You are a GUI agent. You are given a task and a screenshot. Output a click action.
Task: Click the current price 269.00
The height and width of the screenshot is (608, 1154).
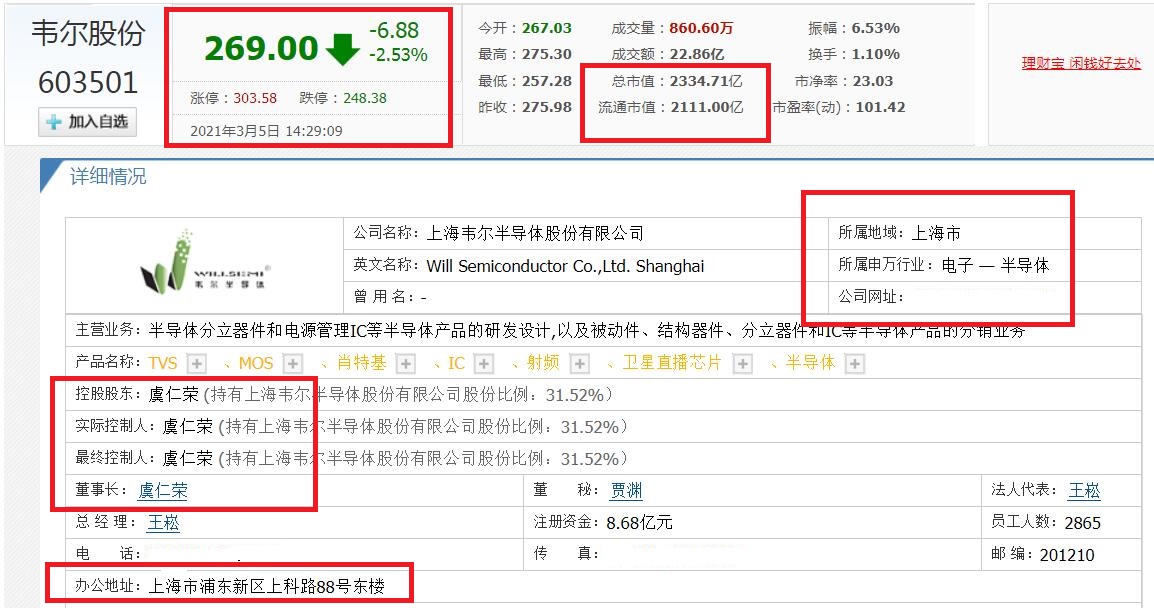[x=261, y=49]
